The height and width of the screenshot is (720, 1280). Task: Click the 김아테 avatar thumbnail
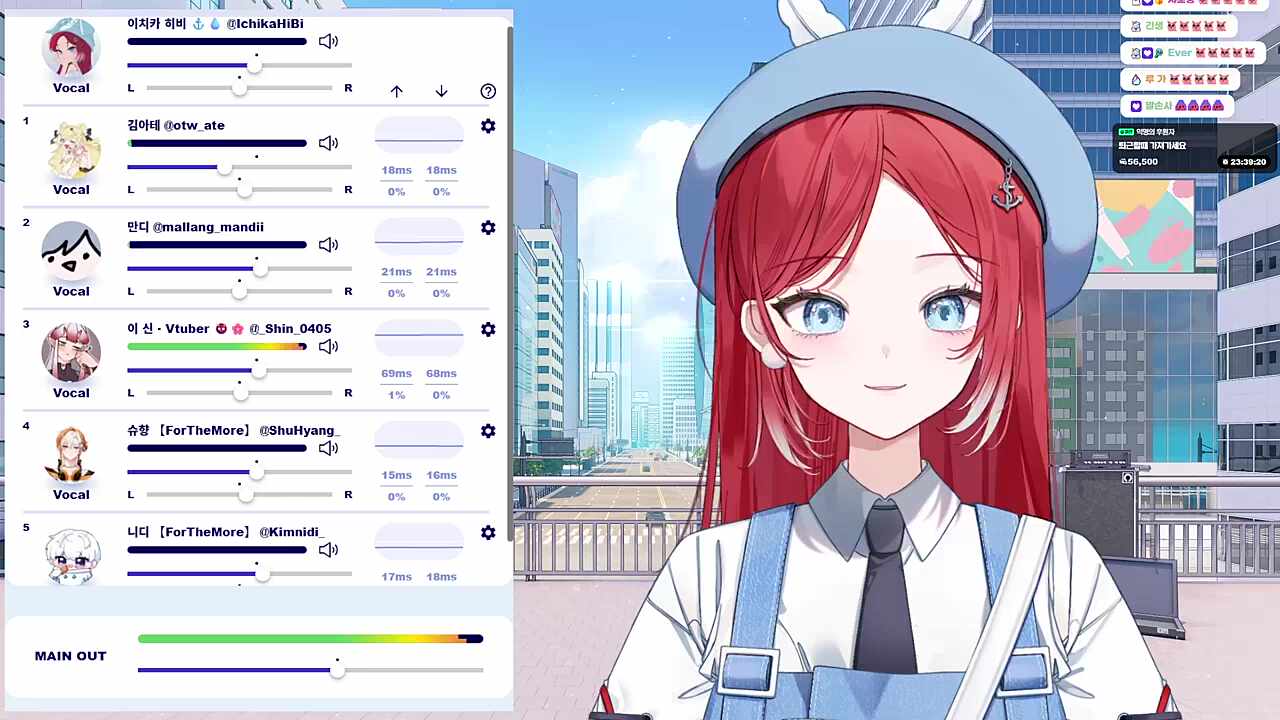(x=71, y=150)
